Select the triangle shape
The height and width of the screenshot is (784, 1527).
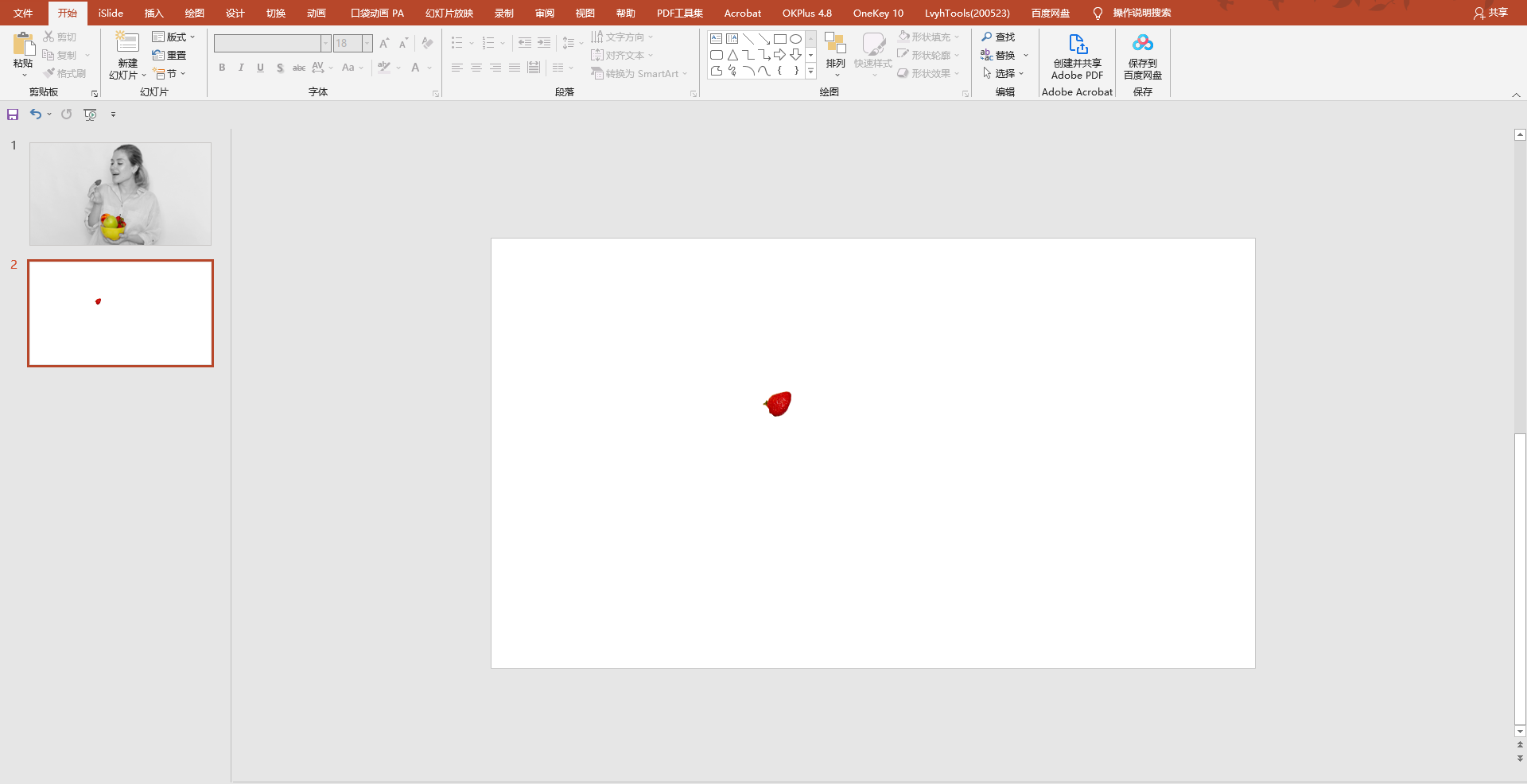click(x=732, y=55)
